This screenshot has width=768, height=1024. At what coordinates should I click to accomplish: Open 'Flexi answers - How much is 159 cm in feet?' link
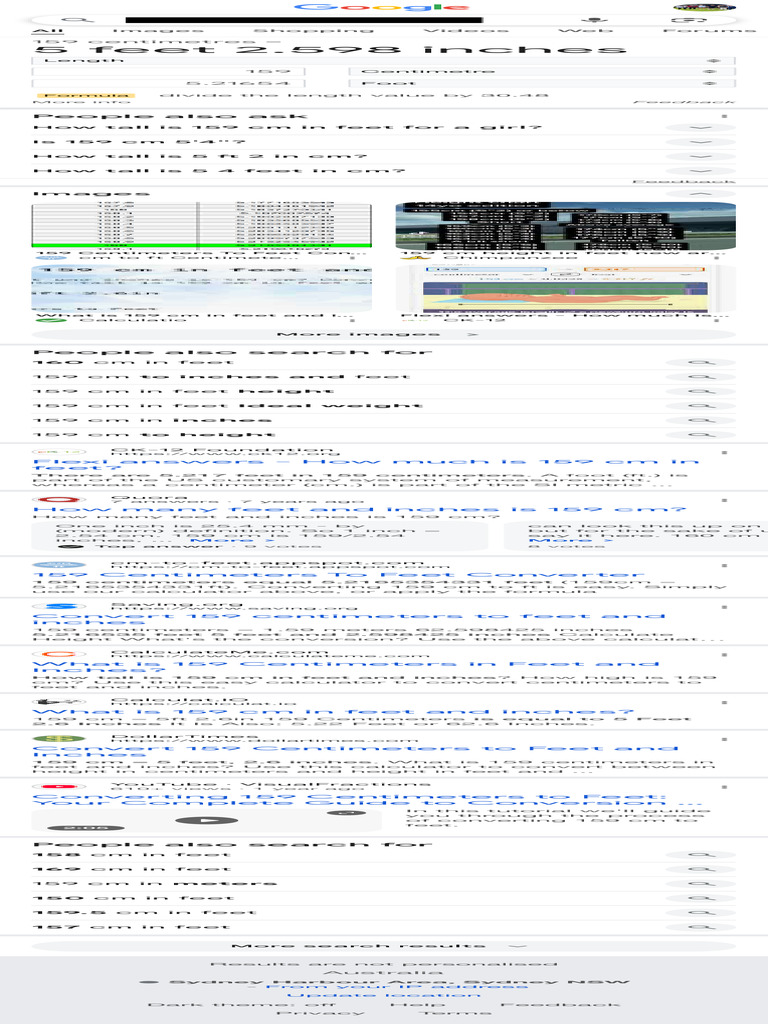366,464
